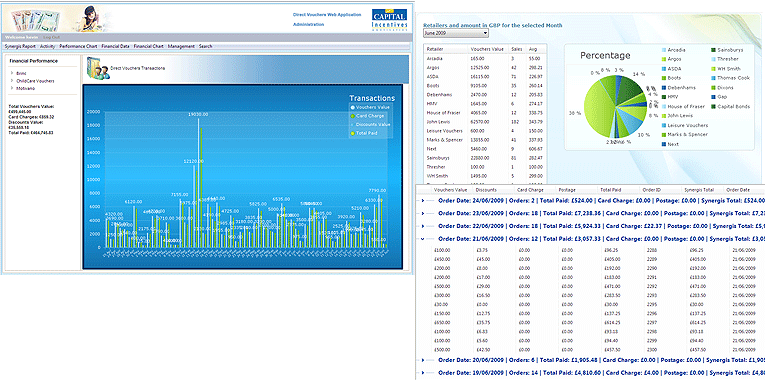
Task: Open the Activity menu item
Action: [48, 46]
